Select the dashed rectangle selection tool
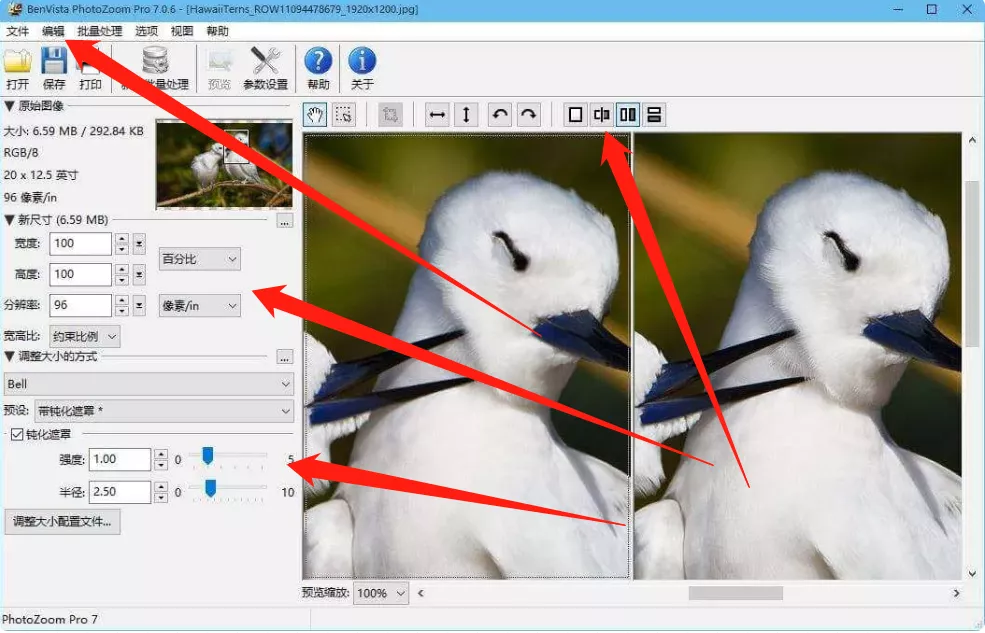This screenshot has width=985, height=633. click(343, 114)
